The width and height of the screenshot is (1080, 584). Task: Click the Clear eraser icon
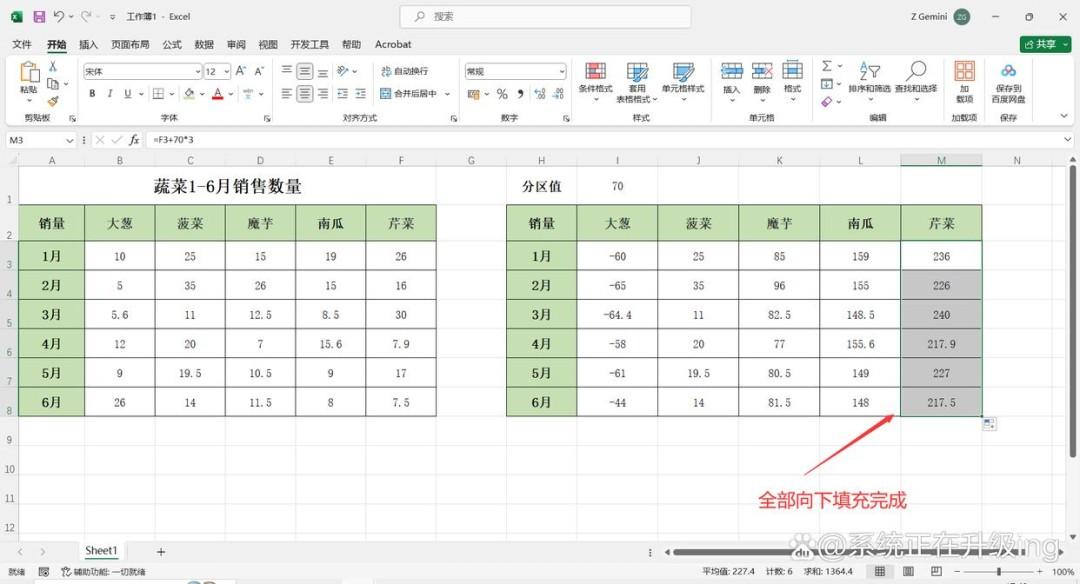tap(827, 102)
